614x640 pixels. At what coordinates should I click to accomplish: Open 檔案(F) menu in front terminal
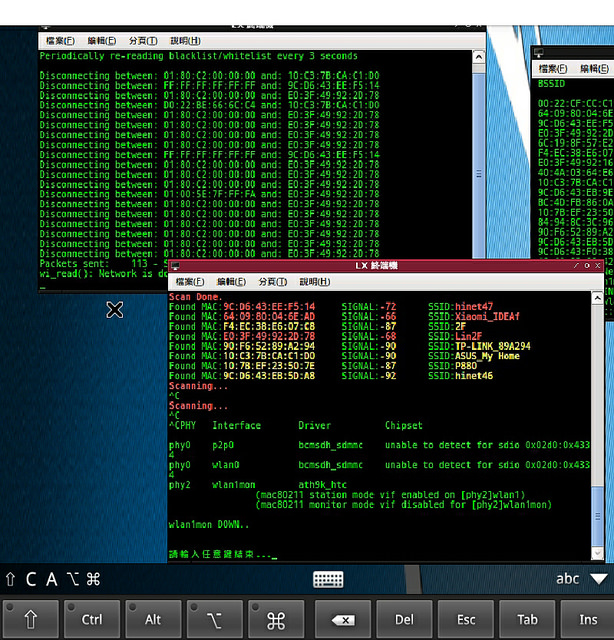tap(190, 282)
